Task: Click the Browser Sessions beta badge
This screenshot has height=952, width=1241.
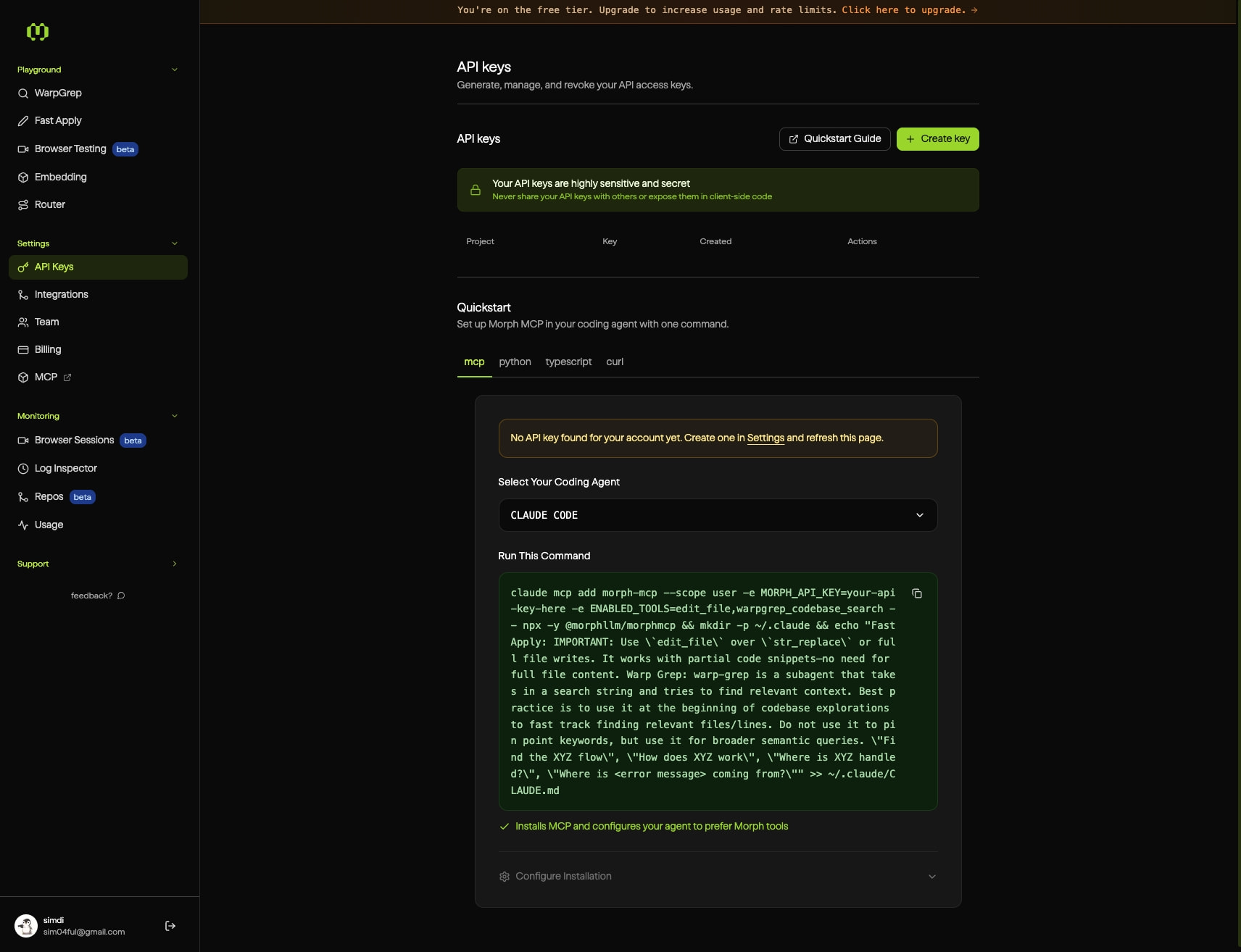Action: pyautogui.click(x=133, y=440)
